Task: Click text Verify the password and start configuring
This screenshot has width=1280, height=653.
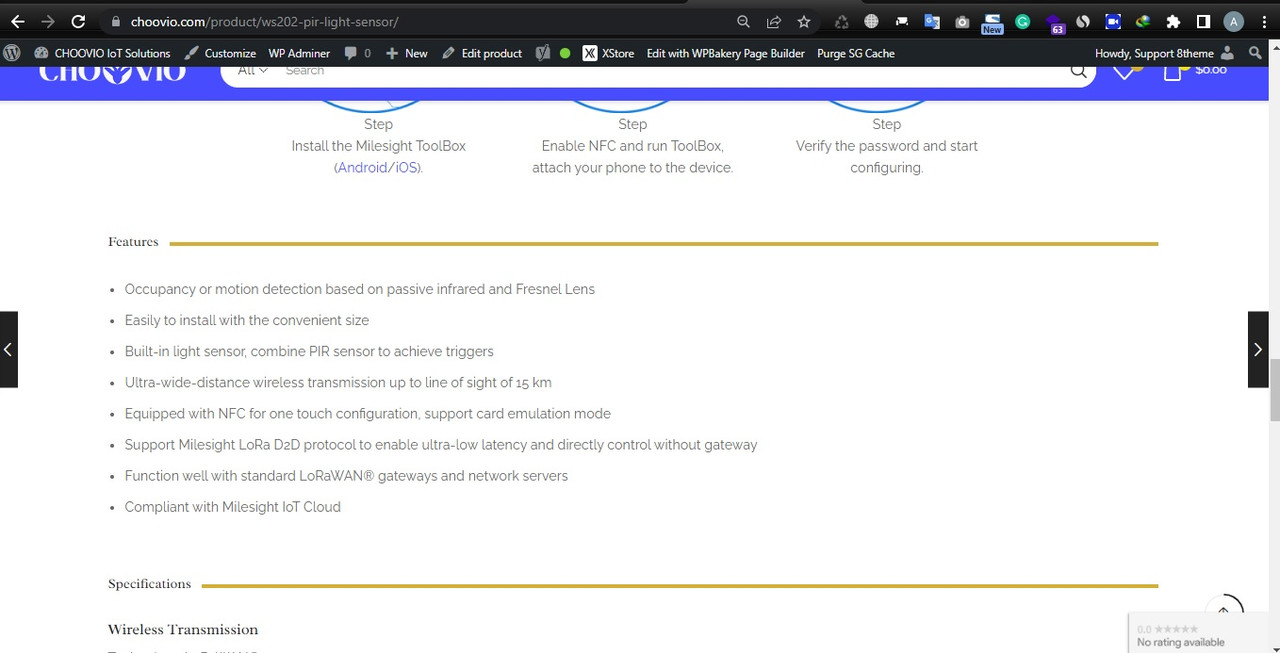Action: tap(887, 157)
